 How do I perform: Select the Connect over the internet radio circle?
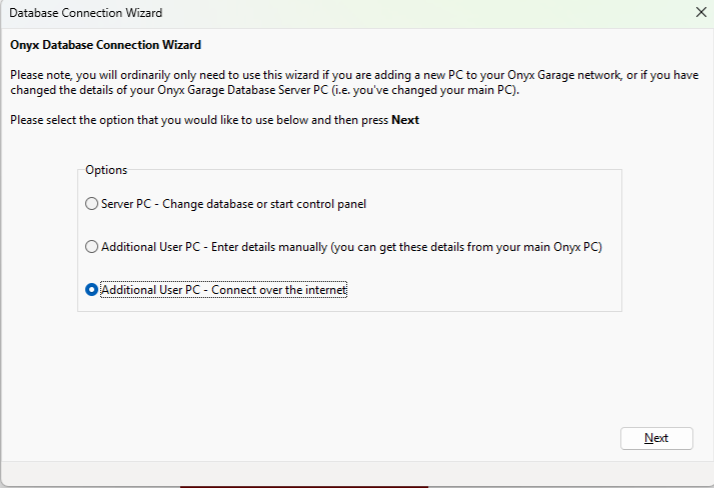click(x=92, y=290)
